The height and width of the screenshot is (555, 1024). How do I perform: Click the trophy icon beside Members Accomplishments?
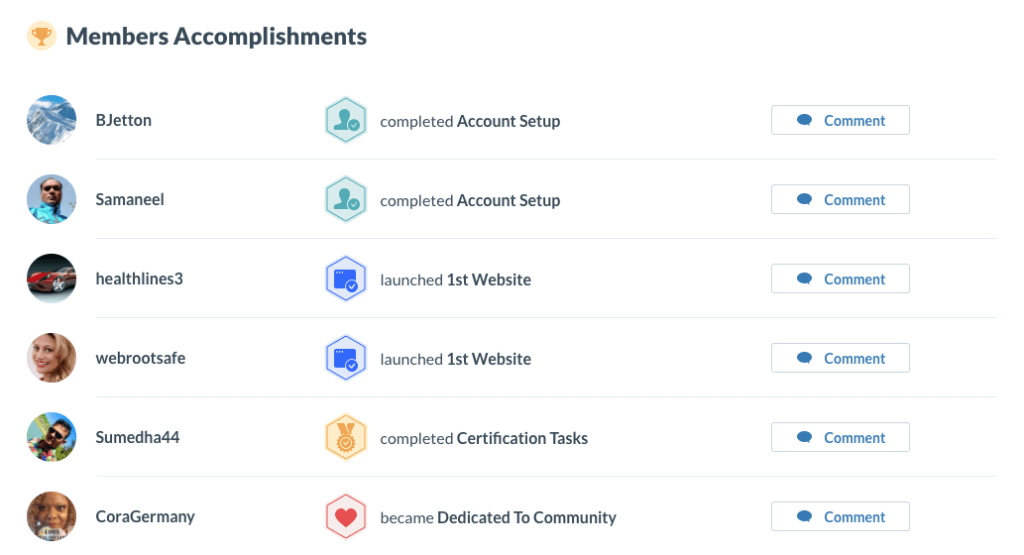tap(41, 37)
